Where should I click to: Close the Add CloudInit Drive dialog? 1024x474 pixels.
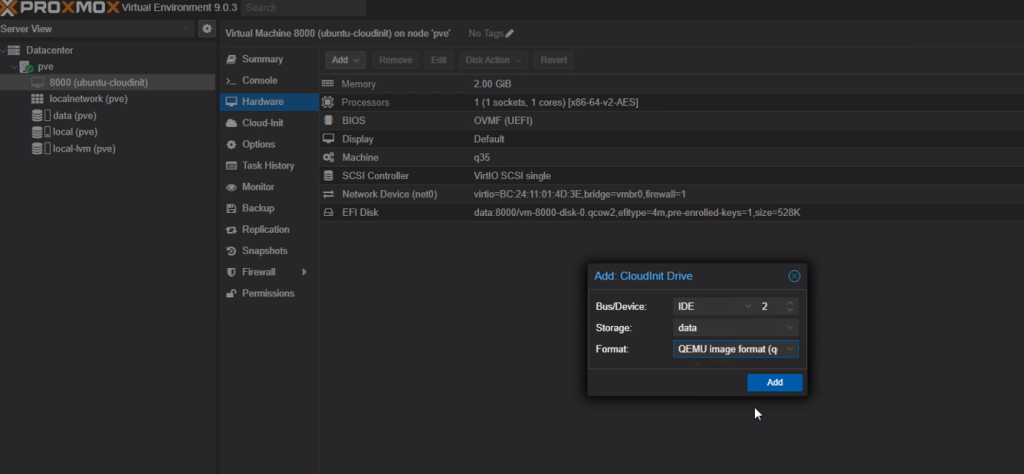click(x=794, y=276)
